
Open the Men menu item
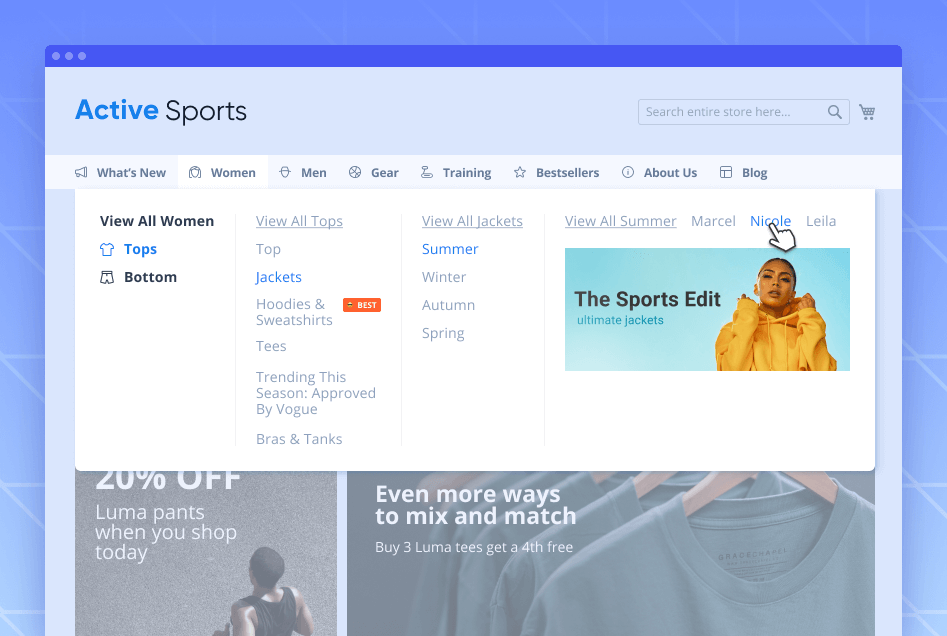click(x=303, y=173)
